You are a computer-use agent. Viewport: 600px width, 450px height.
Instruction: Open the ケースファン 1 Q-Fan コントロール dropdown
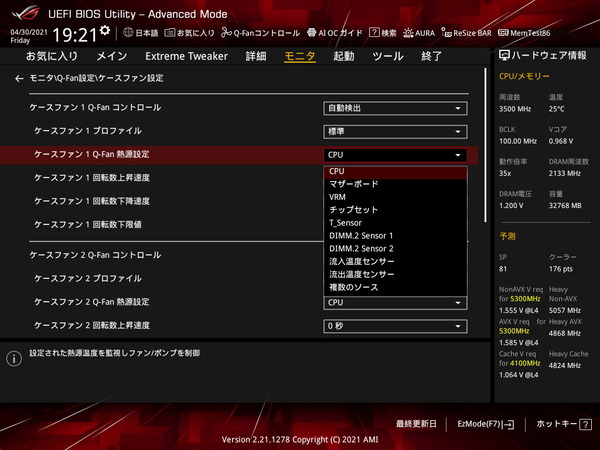pos(395,108)
